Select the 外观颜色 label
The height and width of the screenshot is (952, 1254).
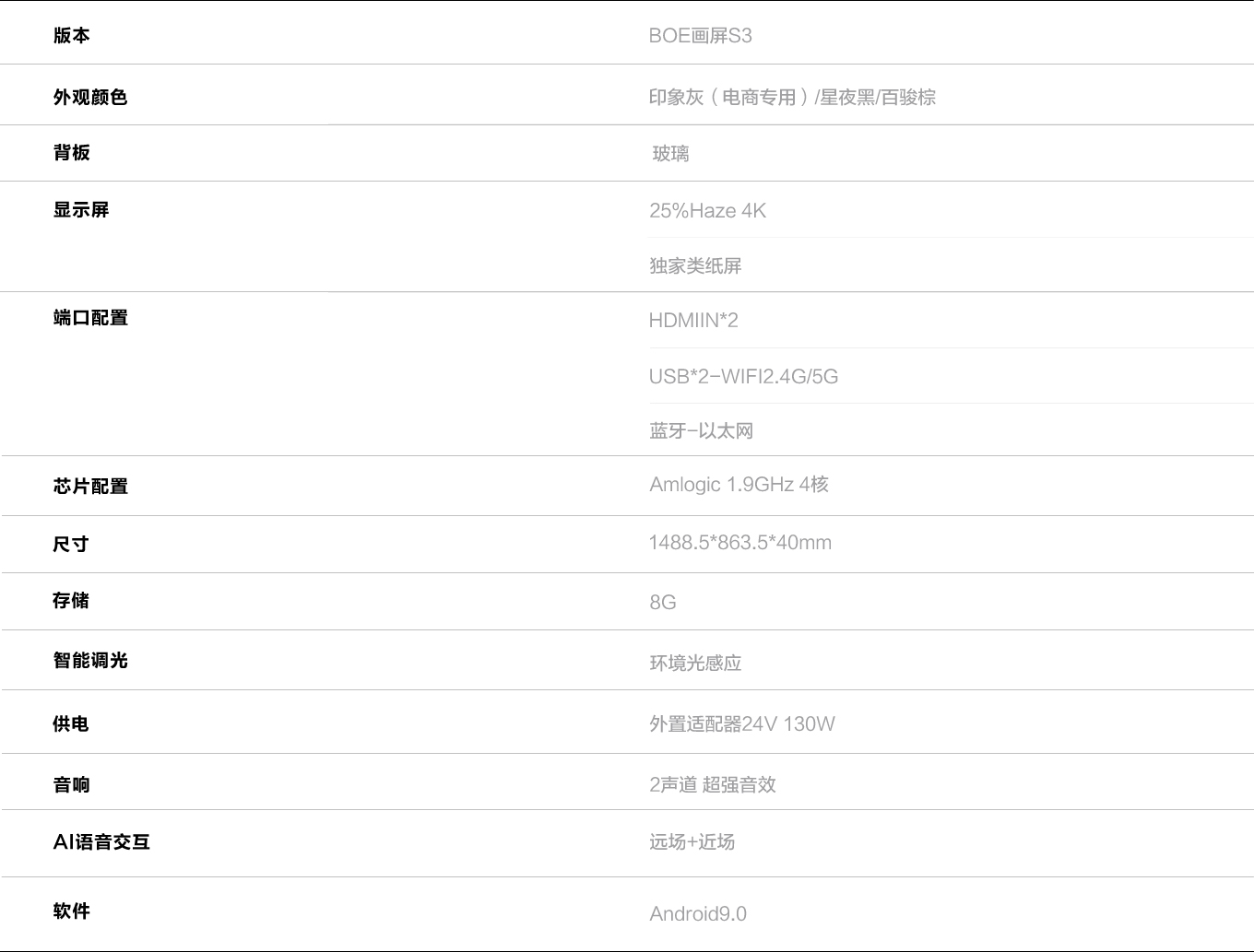coord(89,98)
